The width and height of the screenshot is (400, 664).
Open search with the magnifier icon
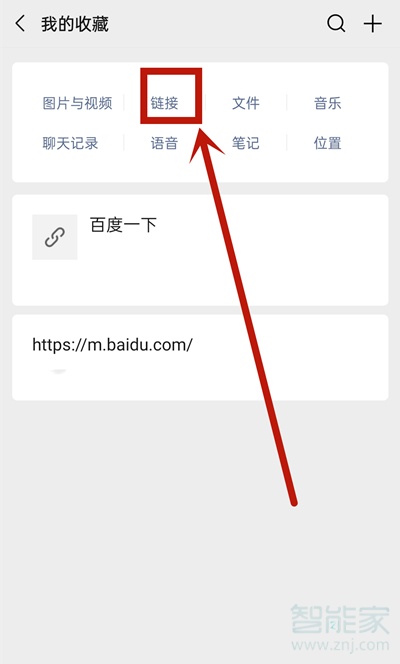coord(336,24)
